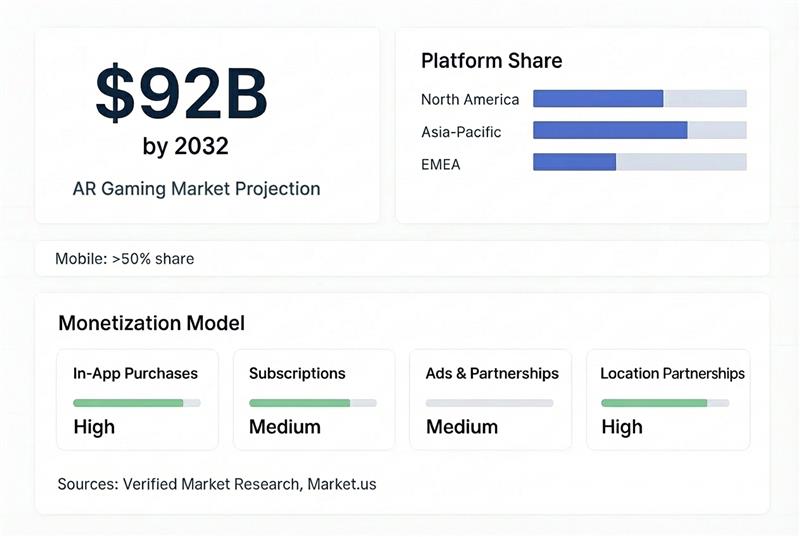Viewport: 800px width, 537px height.
Task: Click the Sources line with Market.us
Action: [217, 484]
